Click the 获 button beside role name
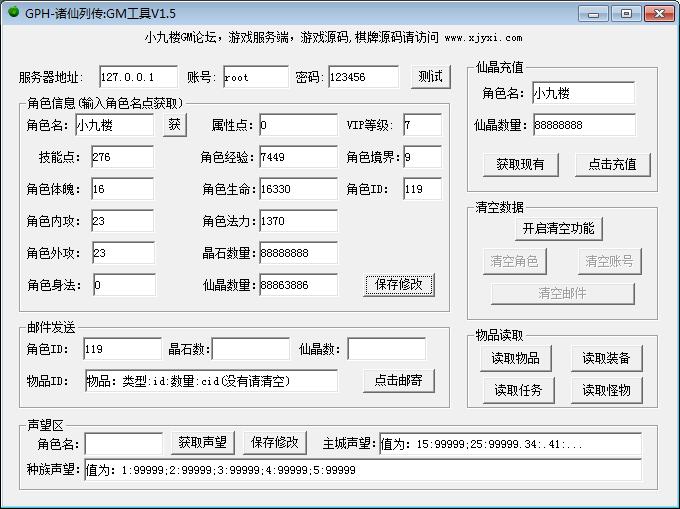Screen dimensions: 680x509 point(174,125)
